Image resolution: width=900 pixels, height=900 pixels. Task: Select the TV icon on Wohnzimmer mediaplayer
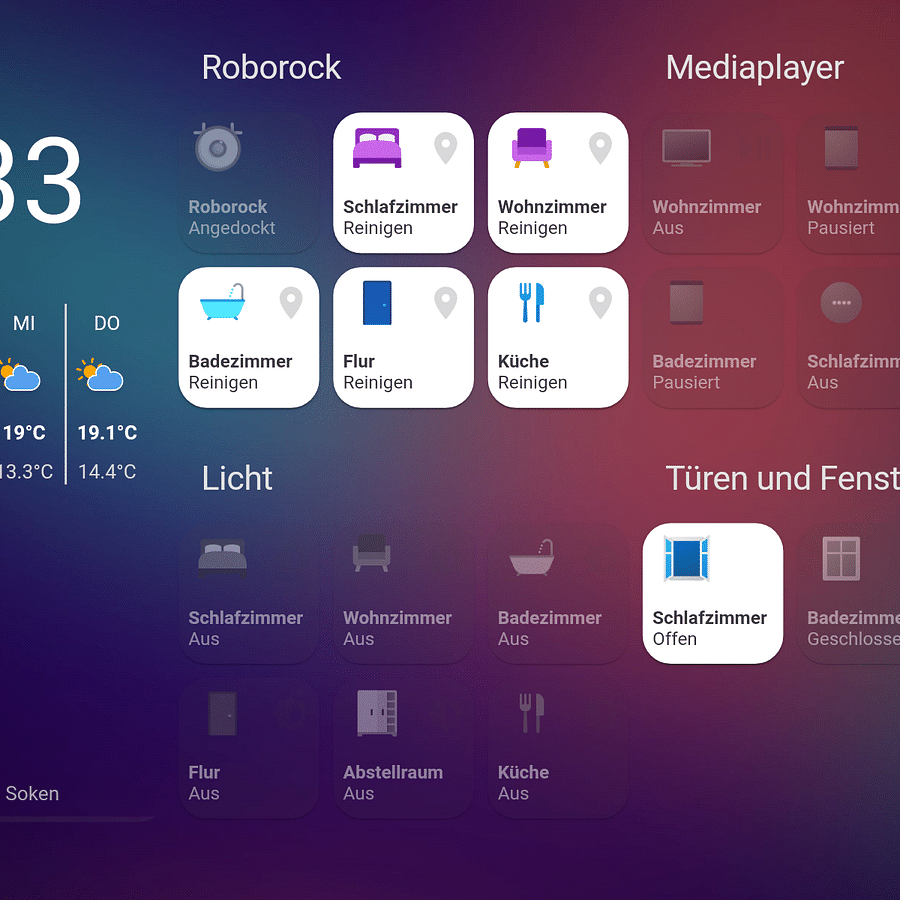685,147
